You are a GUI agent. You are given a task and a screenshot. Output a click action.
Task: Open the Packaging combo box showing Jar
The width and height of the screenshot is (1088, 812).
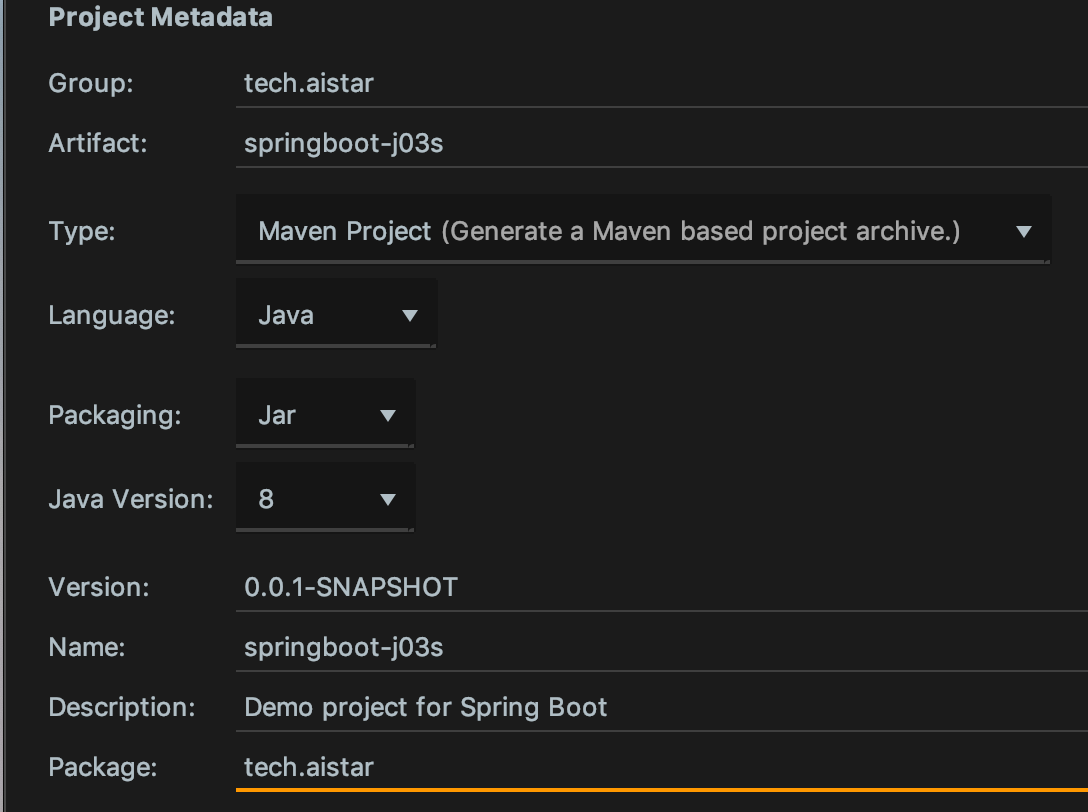(x=325, y=413)
